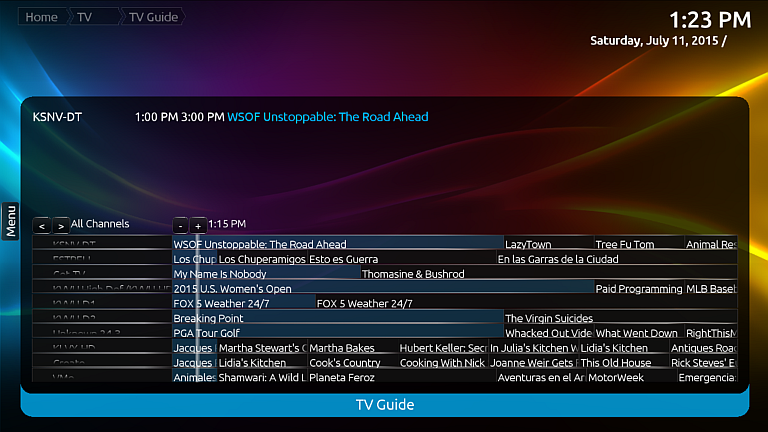Select Martha Stewart's program cell
Screen dimensions: 768x432
262,348
